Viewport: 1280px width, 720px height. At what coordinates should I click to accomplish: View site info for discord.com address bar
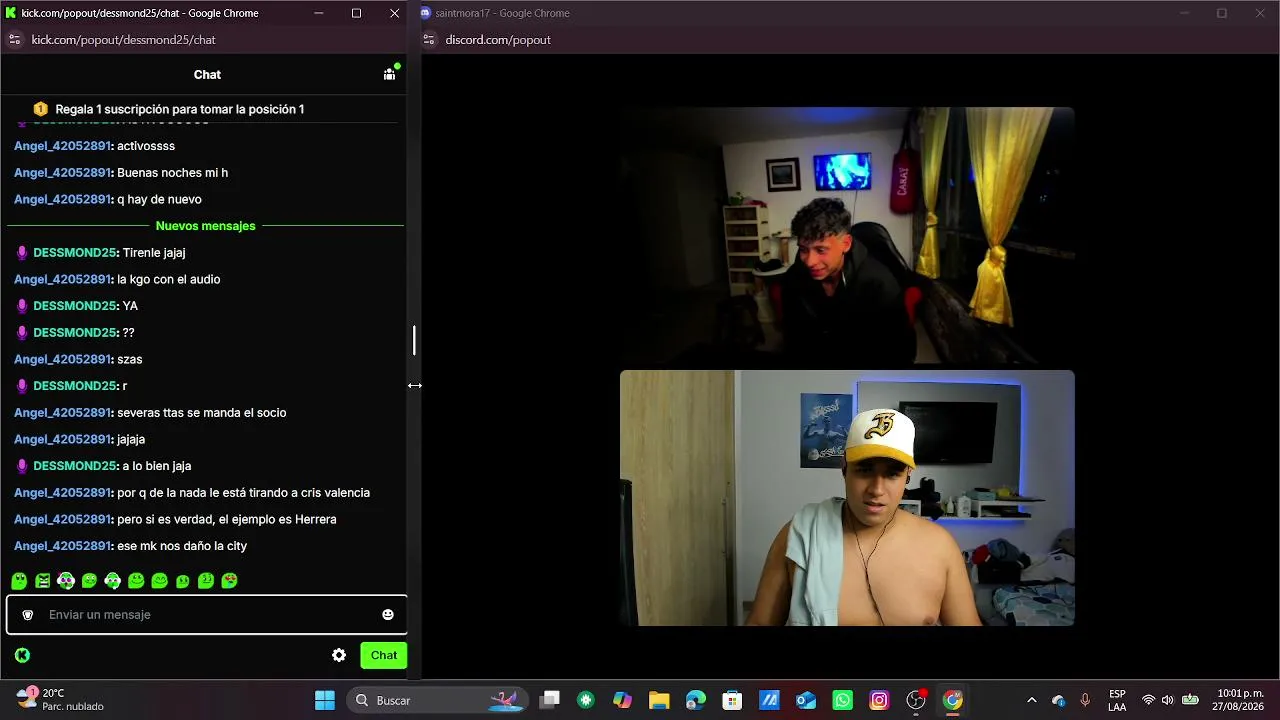point(429,40)
